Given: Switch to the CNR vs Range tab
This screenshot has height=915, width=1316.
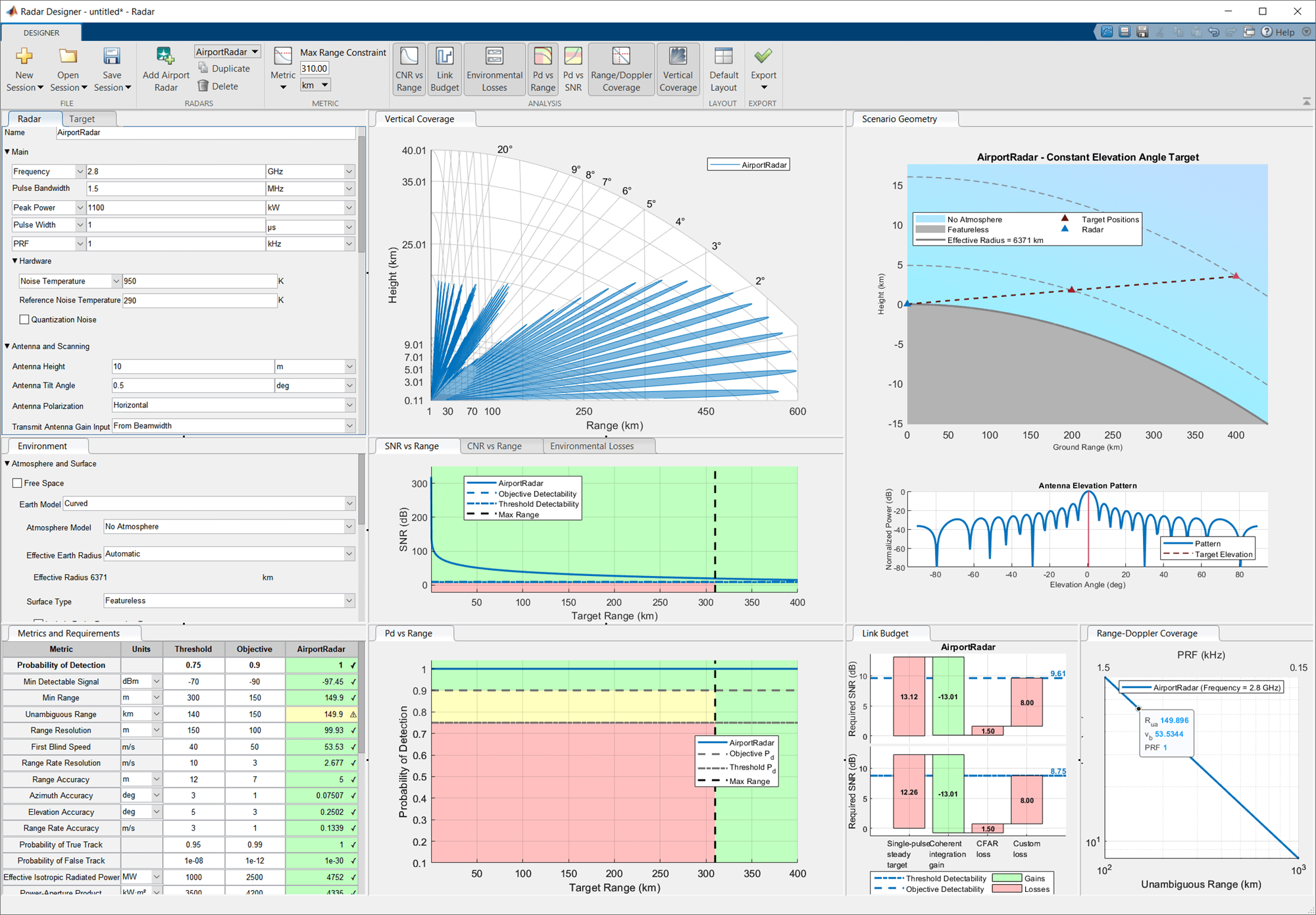Looking at the screenshot, I should click(x=494, y=446).
